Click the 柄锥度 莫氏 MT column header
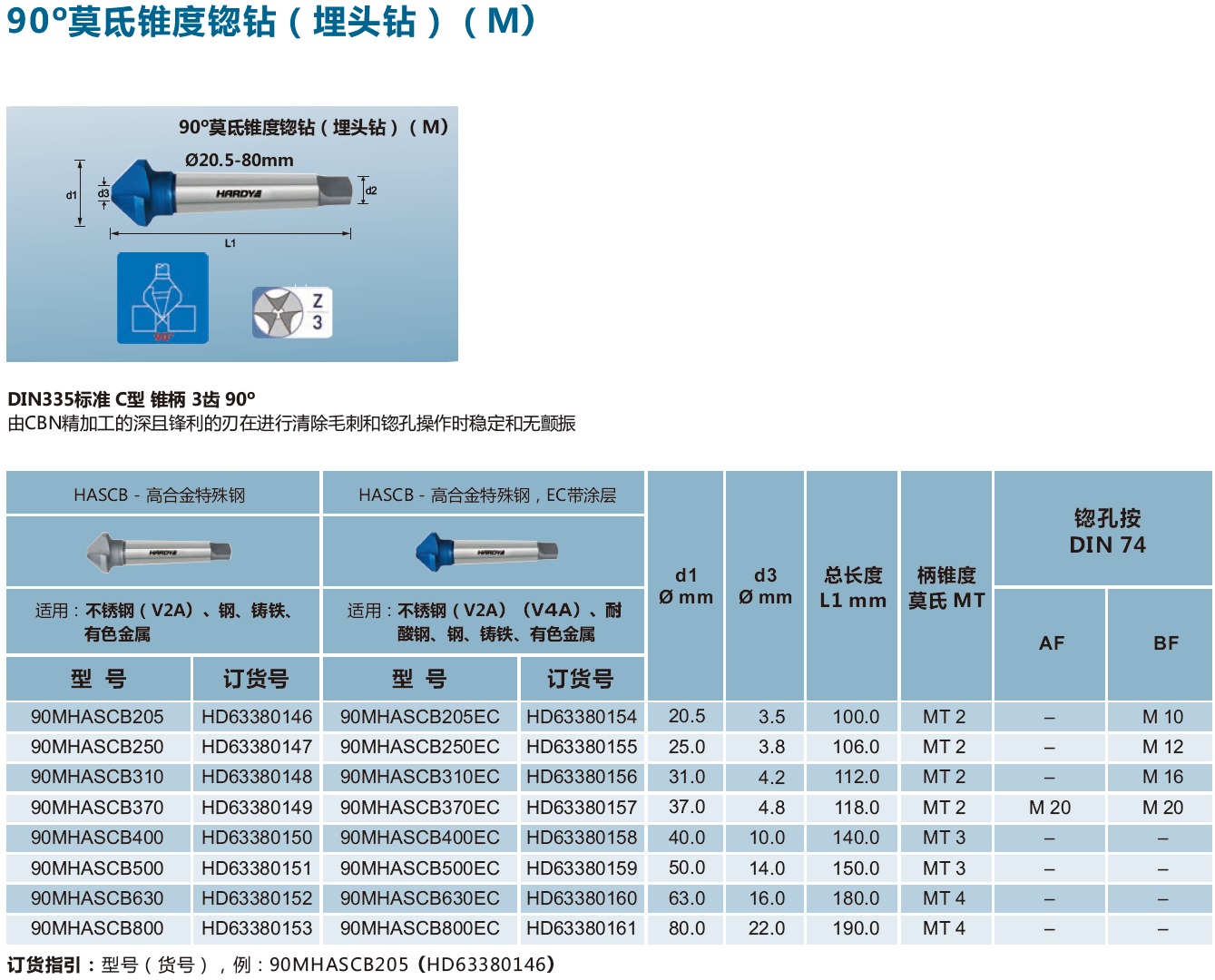This screenshot has height=980, width=1215. point(946,587)
